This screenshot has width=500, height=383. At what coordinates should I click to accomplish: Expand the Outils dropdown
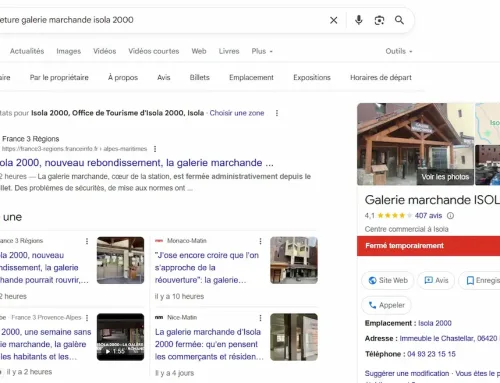tap(399, 51)
